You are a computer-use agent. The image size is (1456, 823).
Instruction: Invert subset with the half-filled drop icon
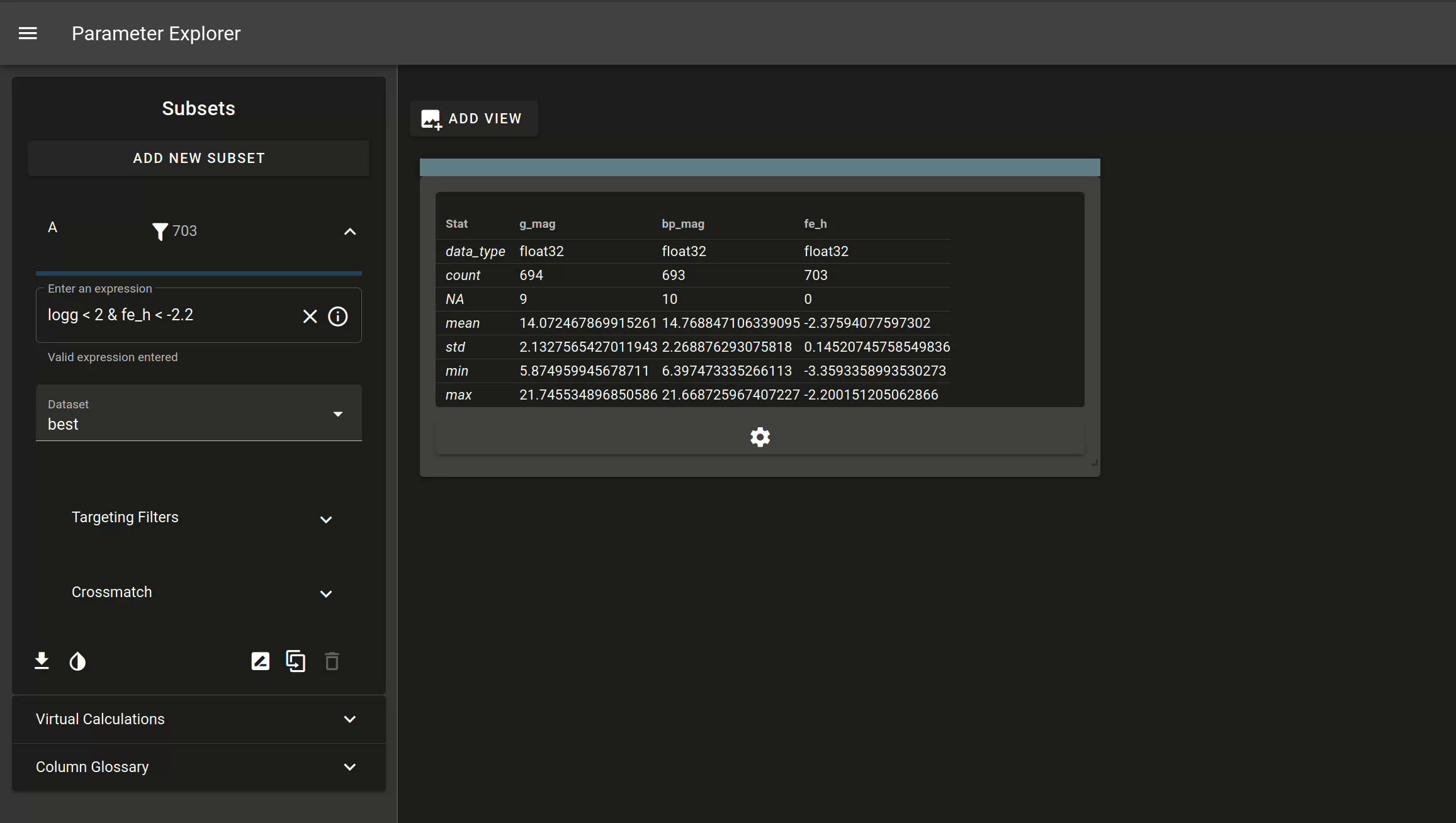77,661
